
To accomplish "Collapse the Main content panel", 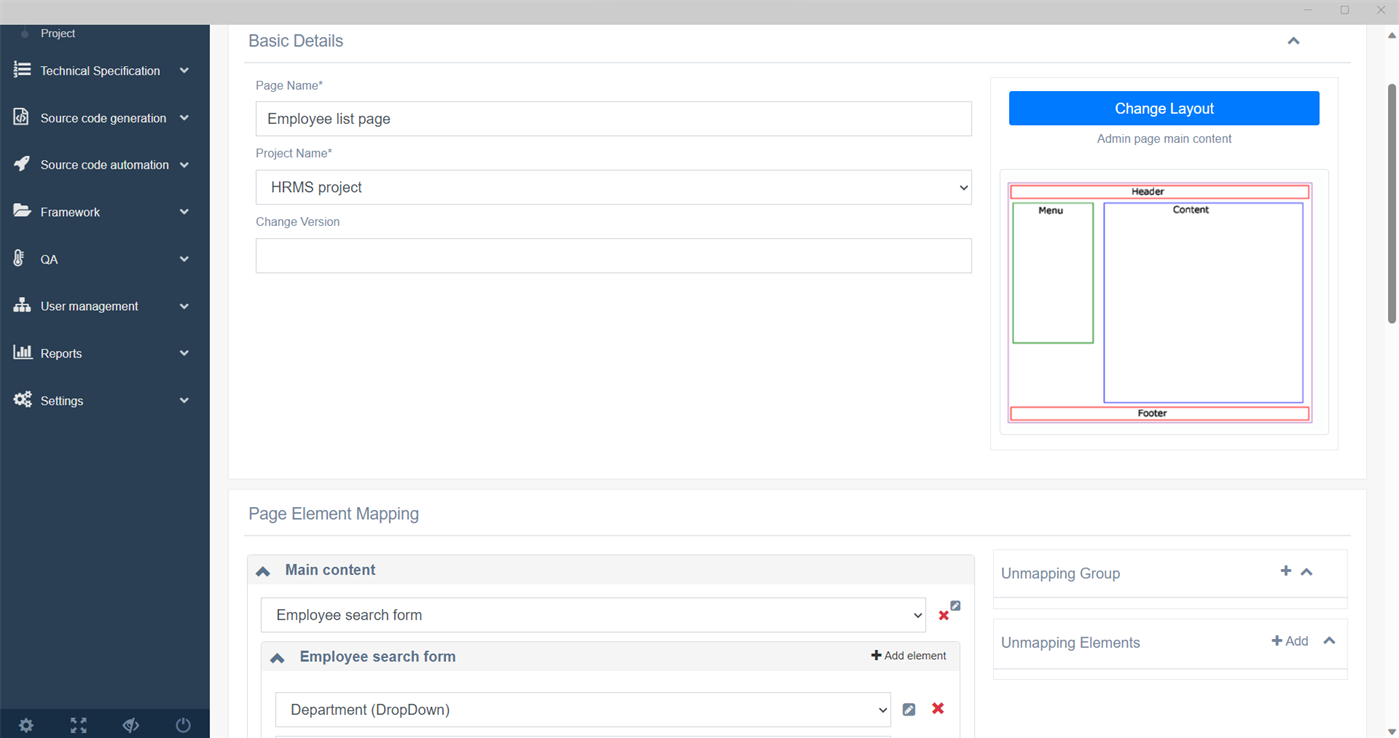I will click(x=263, y=571).
